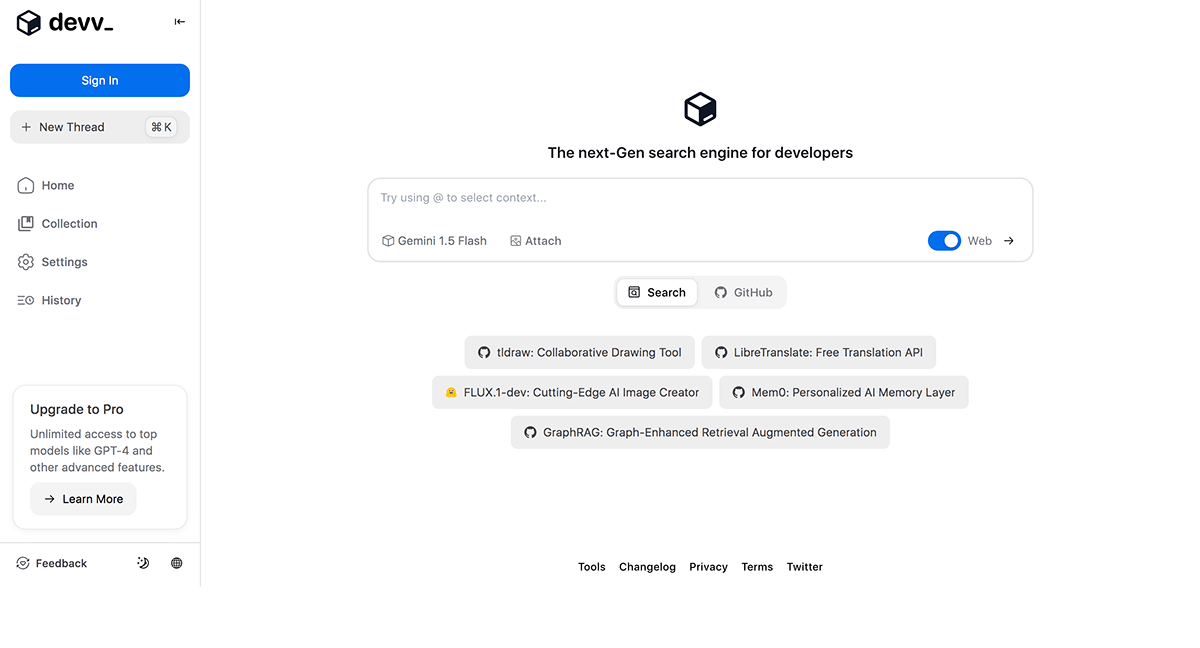Open the Terms footer link
Image resolution: width=1200 pixels, height=648 pixels.
[x=757, y=567]
